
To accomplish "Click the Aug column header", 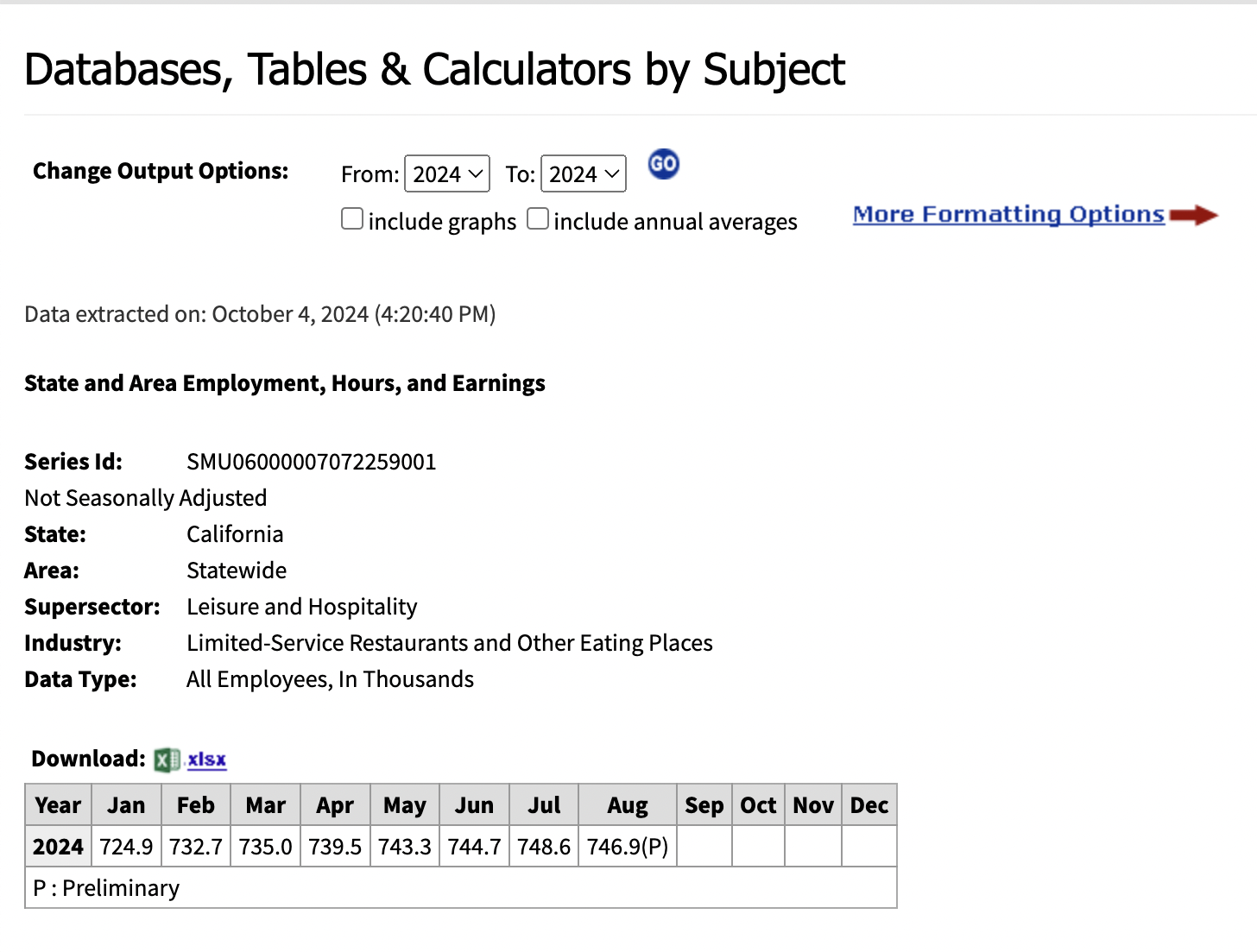I will [x=628, y=805].
